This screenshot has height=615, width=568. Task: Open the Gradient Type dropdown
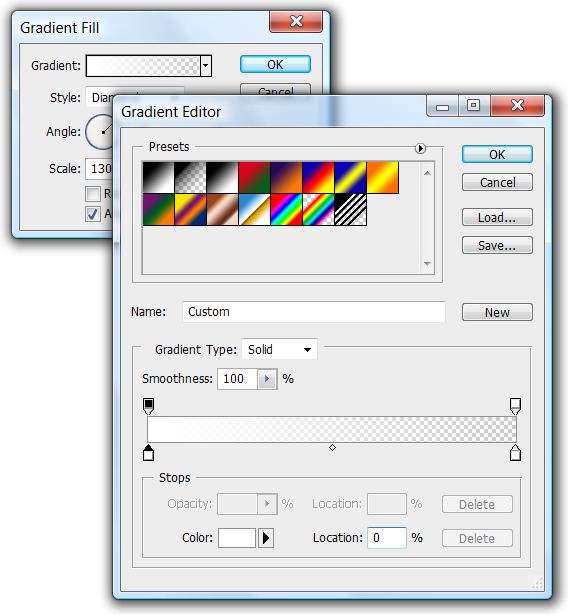click(x=279, y=349)
